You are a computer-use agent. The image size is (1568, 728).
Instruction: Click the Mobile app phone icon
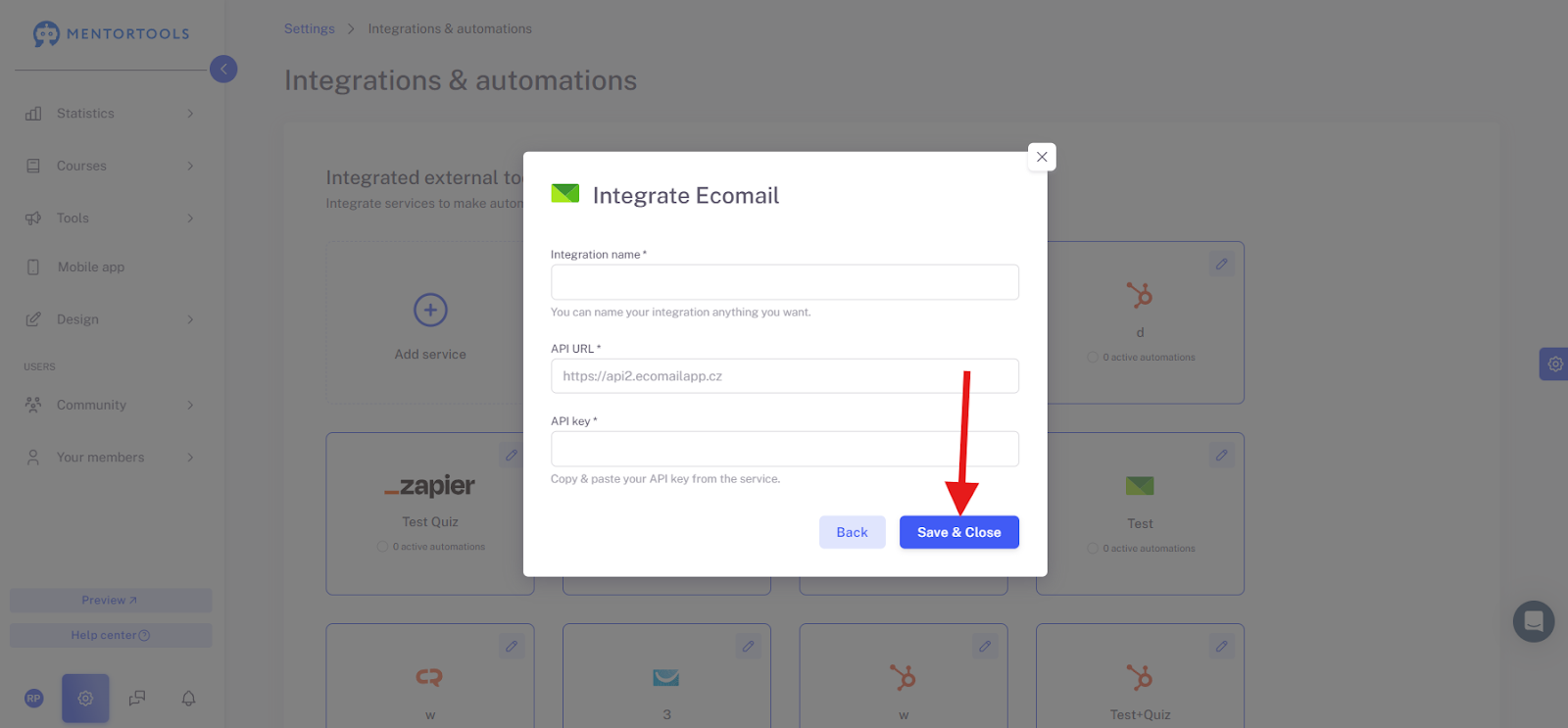click(x=33, y=267)
